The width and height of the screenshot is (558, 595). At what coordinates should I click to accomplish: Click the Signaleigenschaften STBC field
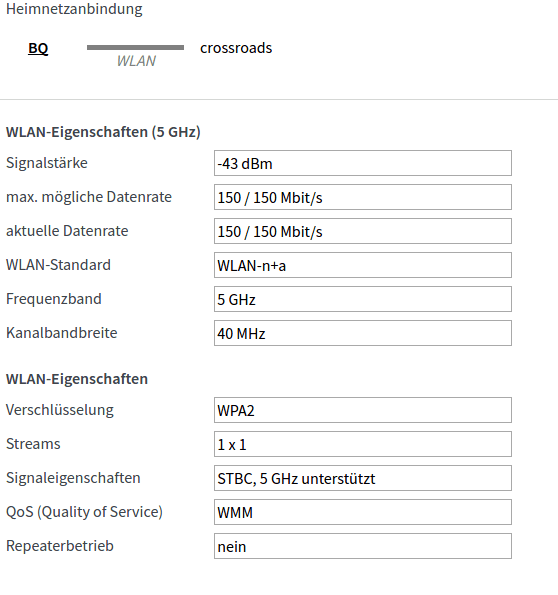[x=363, y=478]
